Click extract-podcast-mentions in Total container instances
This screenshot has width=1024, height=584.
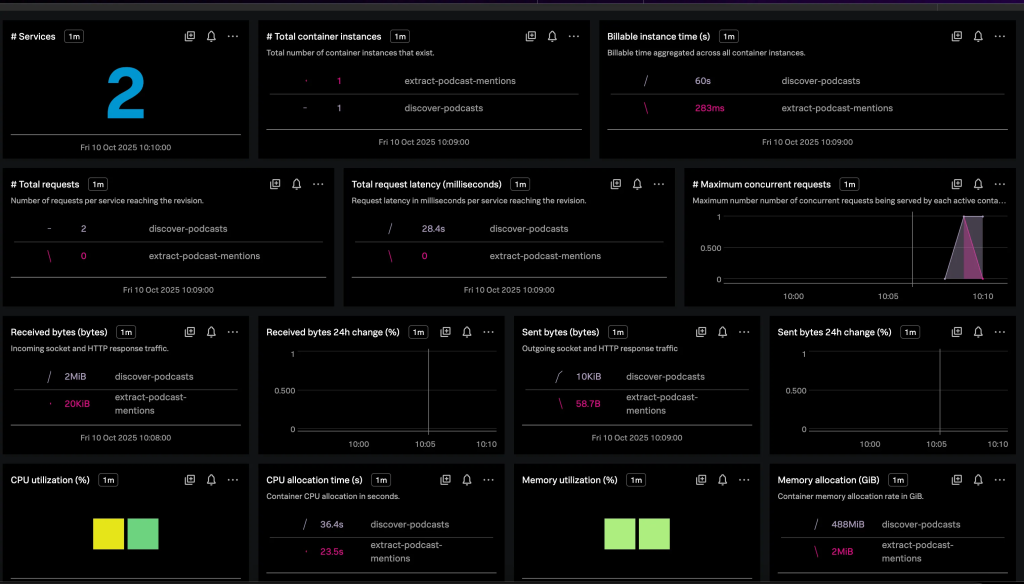[444, 81]
